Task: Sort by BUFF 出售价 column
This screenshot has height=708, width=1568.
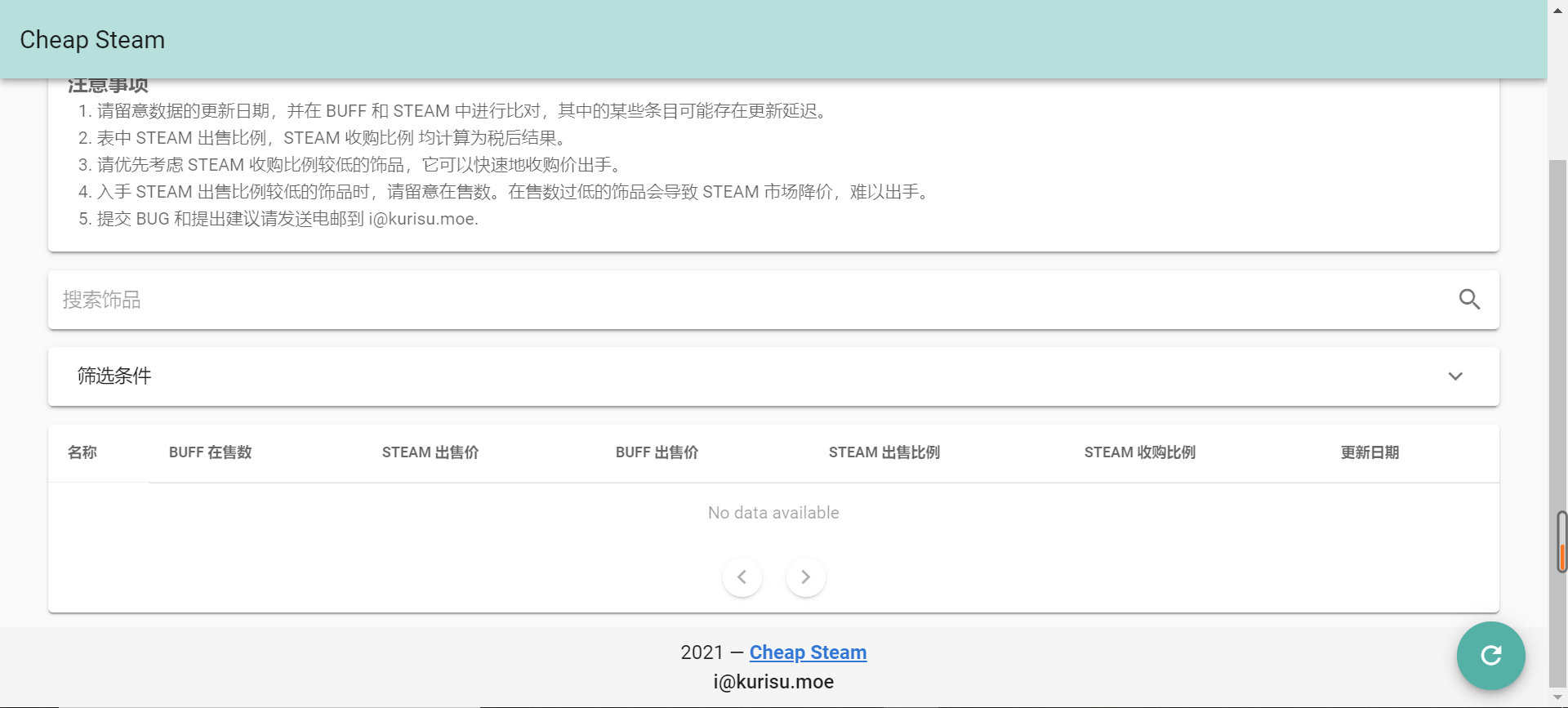Action: (657, 452)
